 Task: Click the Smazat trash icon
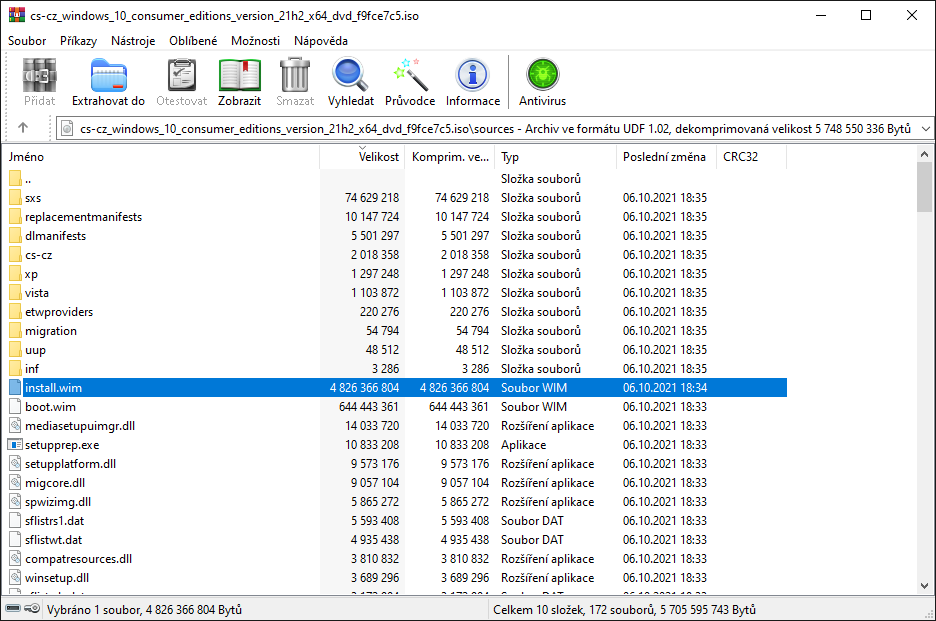tap(295, 75)
